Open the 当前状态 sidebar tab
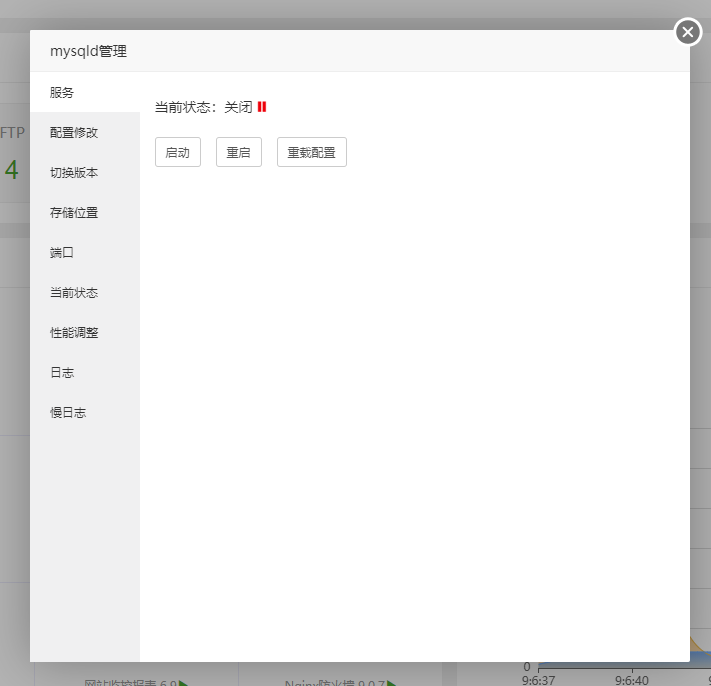The height and width of the screenshot is (686, 711). pyautogui.click(x=85, y=292)
